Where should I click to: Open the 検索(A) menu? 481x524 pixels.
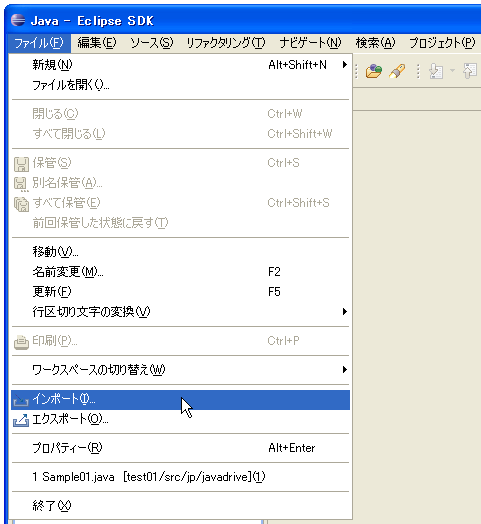coord(375,43)
